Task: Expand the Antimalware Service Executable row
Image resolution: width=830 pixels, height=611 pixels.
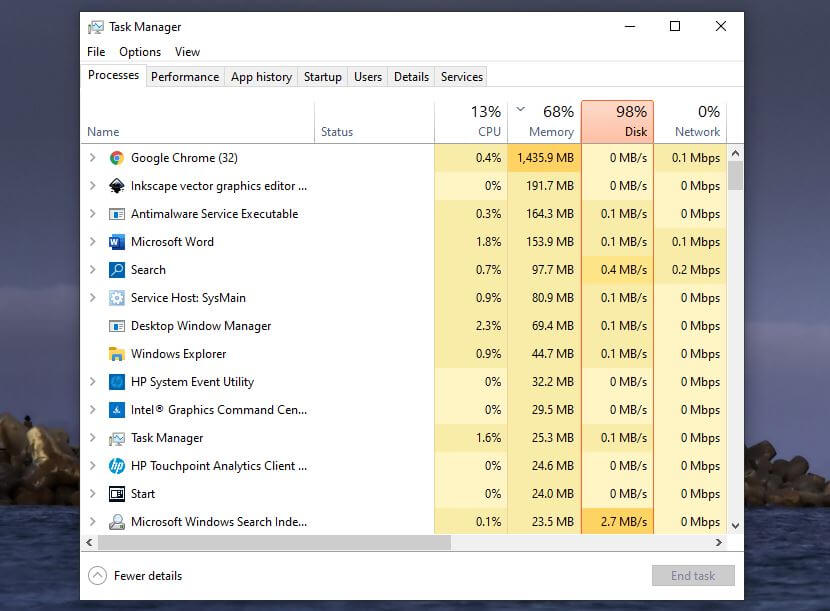Action: (93, 214)
